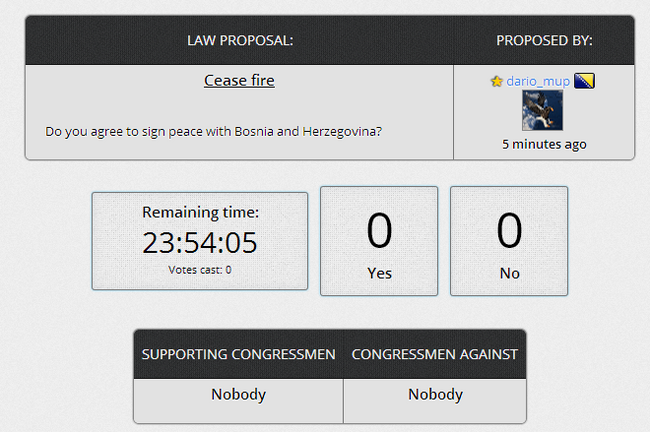Image resolution: width=650 pixels, height=432 pixels.
Task: Select the PROPOSED BY header
Action: [544, 40]
